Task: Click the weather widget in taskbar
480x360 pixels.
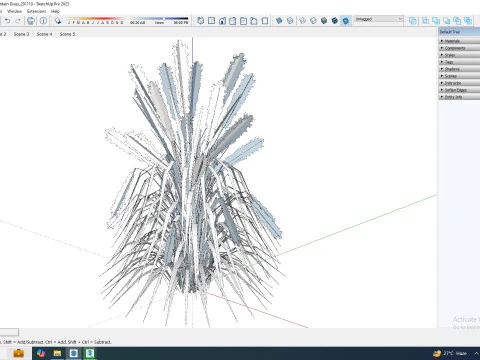Action: click(450, 353)
